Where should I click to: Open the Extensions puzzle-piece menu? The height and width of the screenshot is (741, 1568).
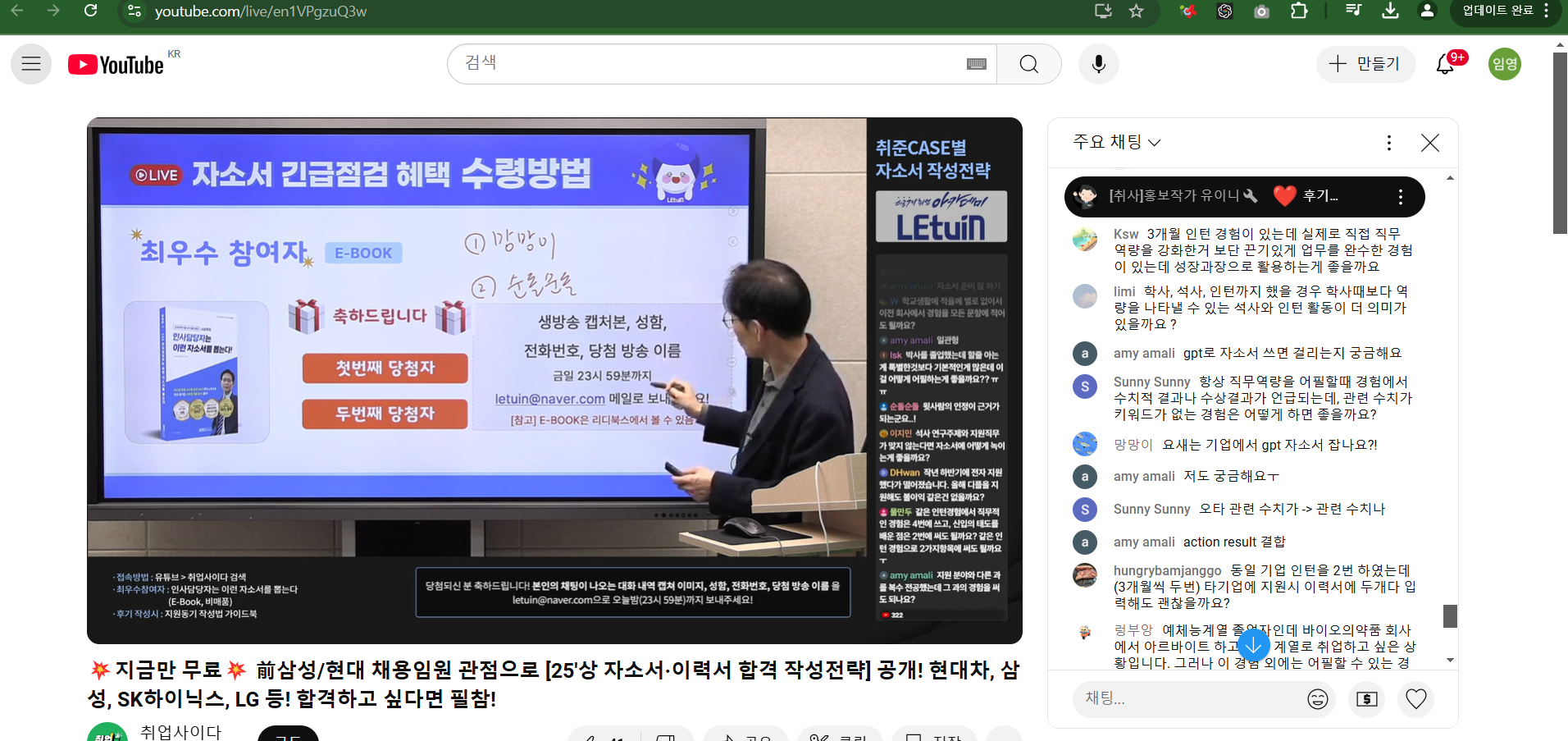coord(1299,11)
